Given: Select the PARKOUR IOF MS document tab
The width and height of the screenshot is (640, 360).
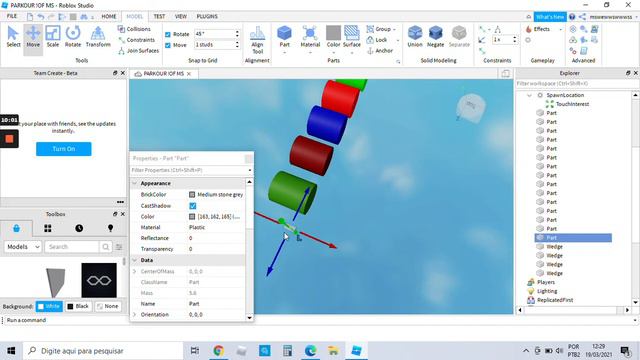Looking at the screenshot, I should tap(164, 74).
